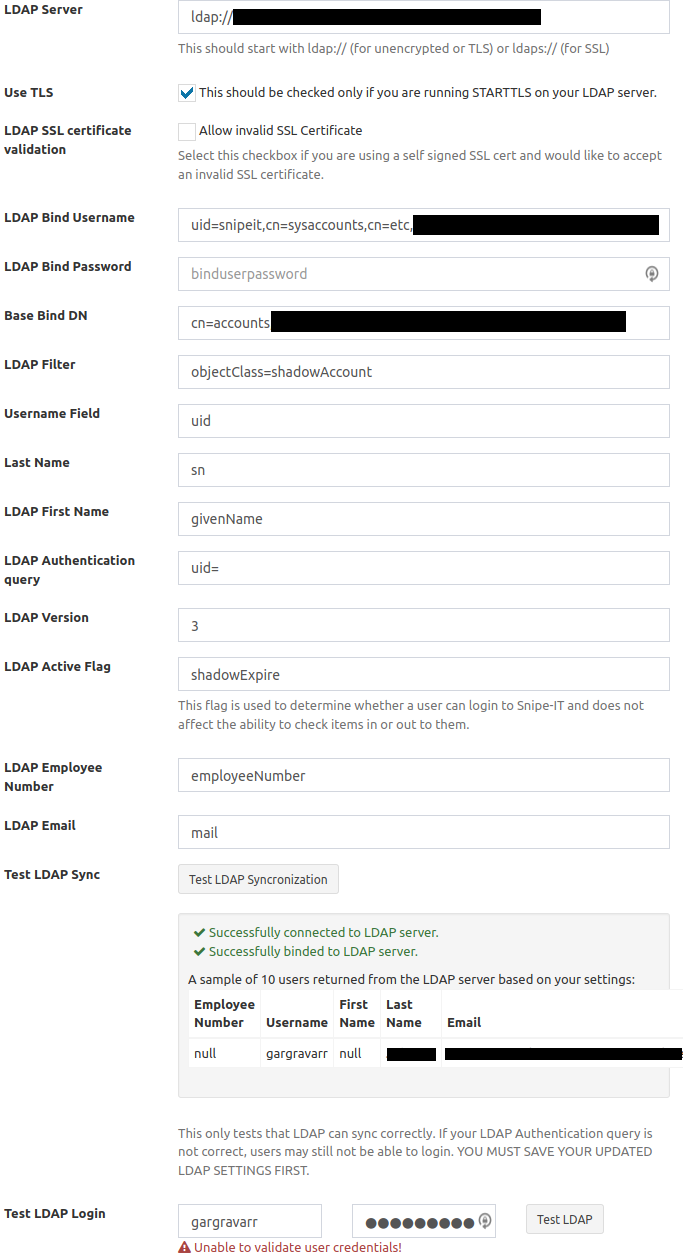683x1258 pixels.
Task: Select the LDAP First Name field showing 'givenName'
Action: point(423,518)
